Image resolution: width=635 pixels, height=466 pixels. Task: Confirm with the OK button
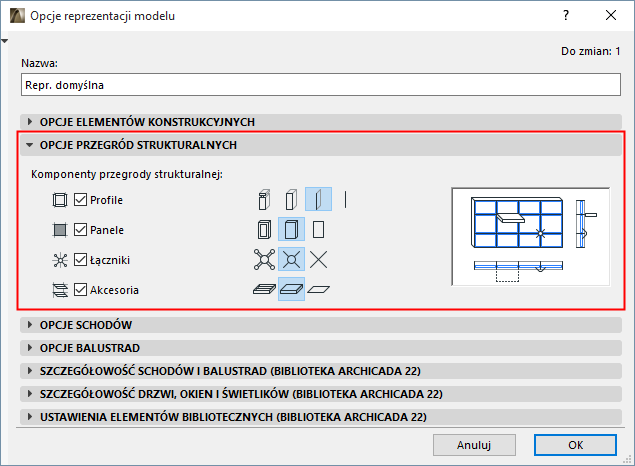pos(575,445)
